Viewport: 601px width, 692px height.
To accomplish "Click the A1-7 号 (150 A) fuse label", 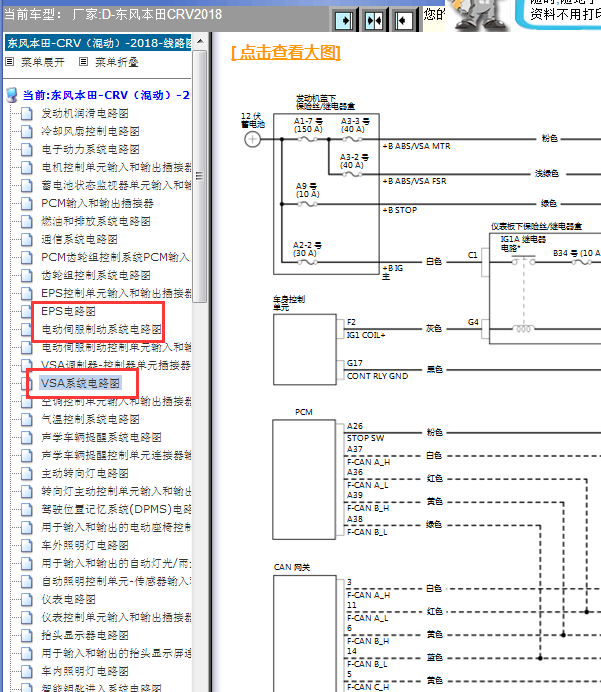I will point(308,125).
